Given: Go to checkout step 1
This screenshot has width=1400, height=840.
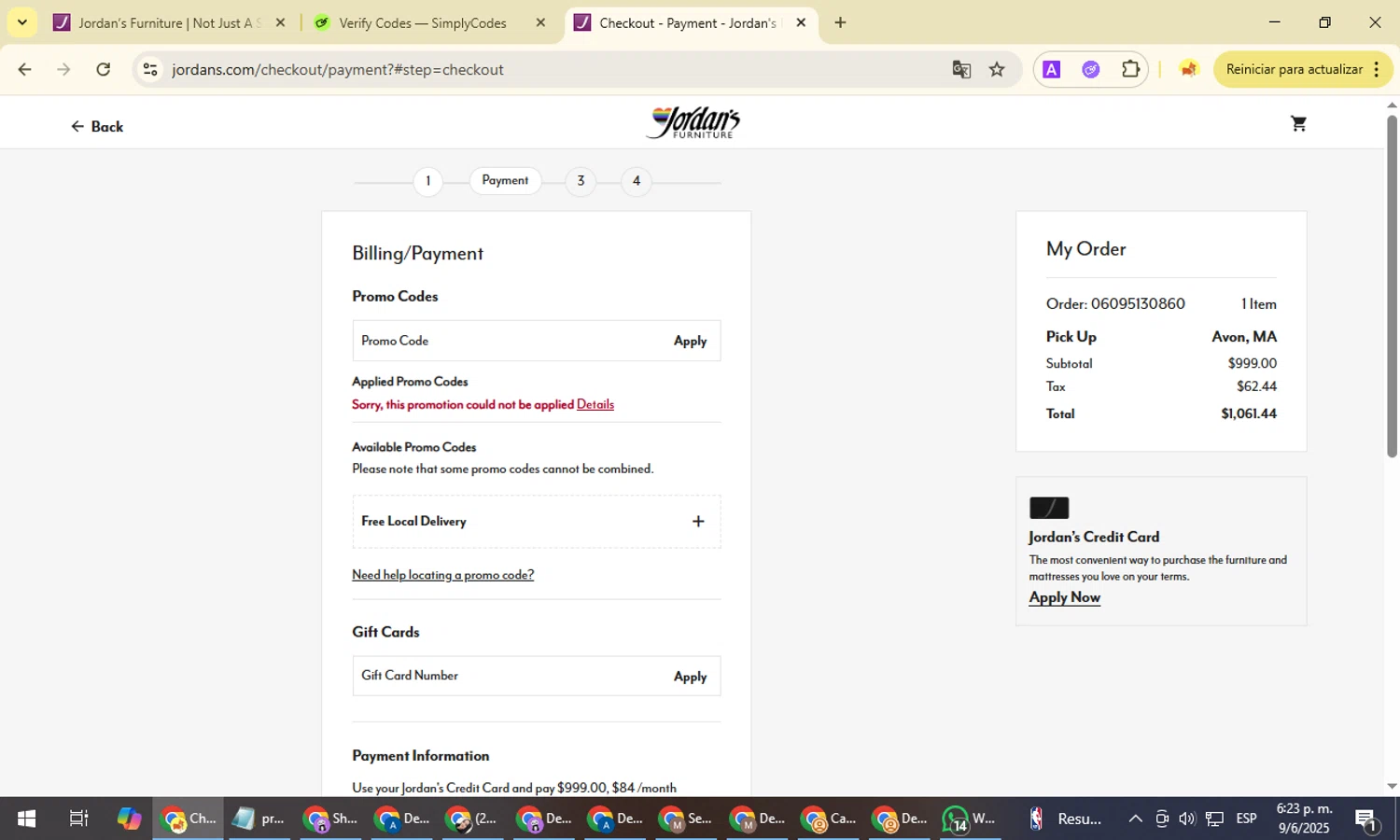Looking at the screenshot, I should pos(428,180).
